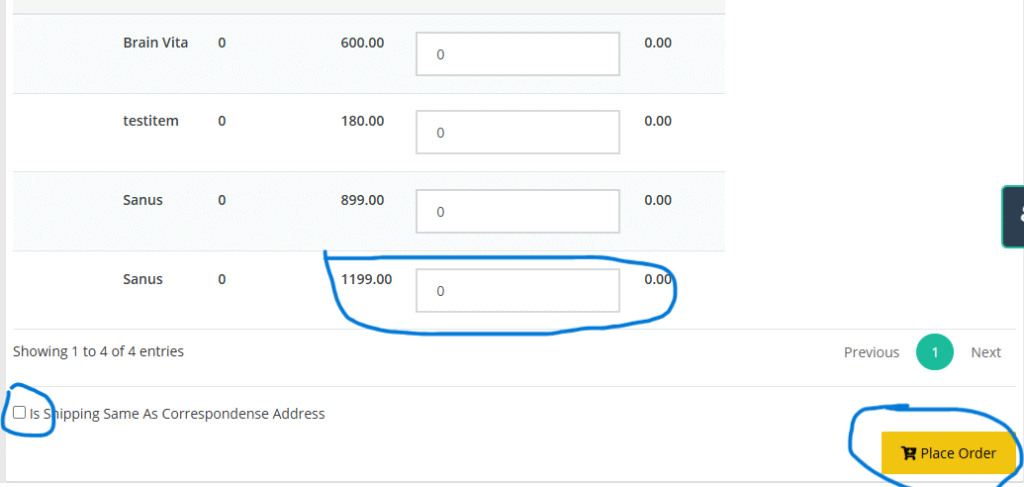Click quantity box for Sanus priced 1199.00
1024x487 pixels.
tap(518, 290)
